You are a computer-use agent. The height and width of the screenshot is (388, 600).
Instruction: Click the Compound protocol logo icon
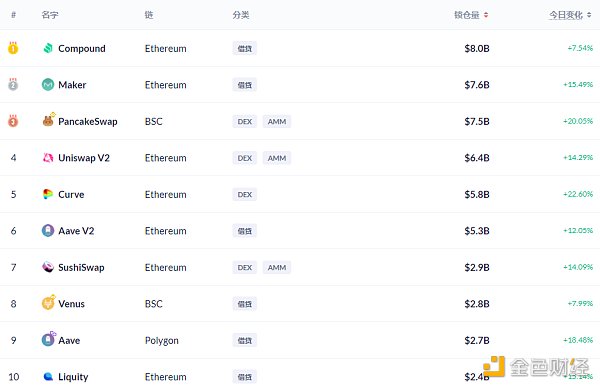pos(48,48)
